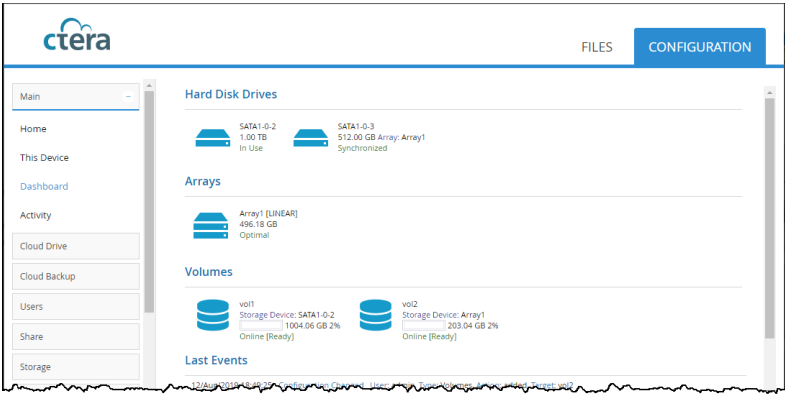787x397 pixels.
Task: Expand the Cloud Backup sidebar section
Action: pyautogui.click(x=76, y=276)
